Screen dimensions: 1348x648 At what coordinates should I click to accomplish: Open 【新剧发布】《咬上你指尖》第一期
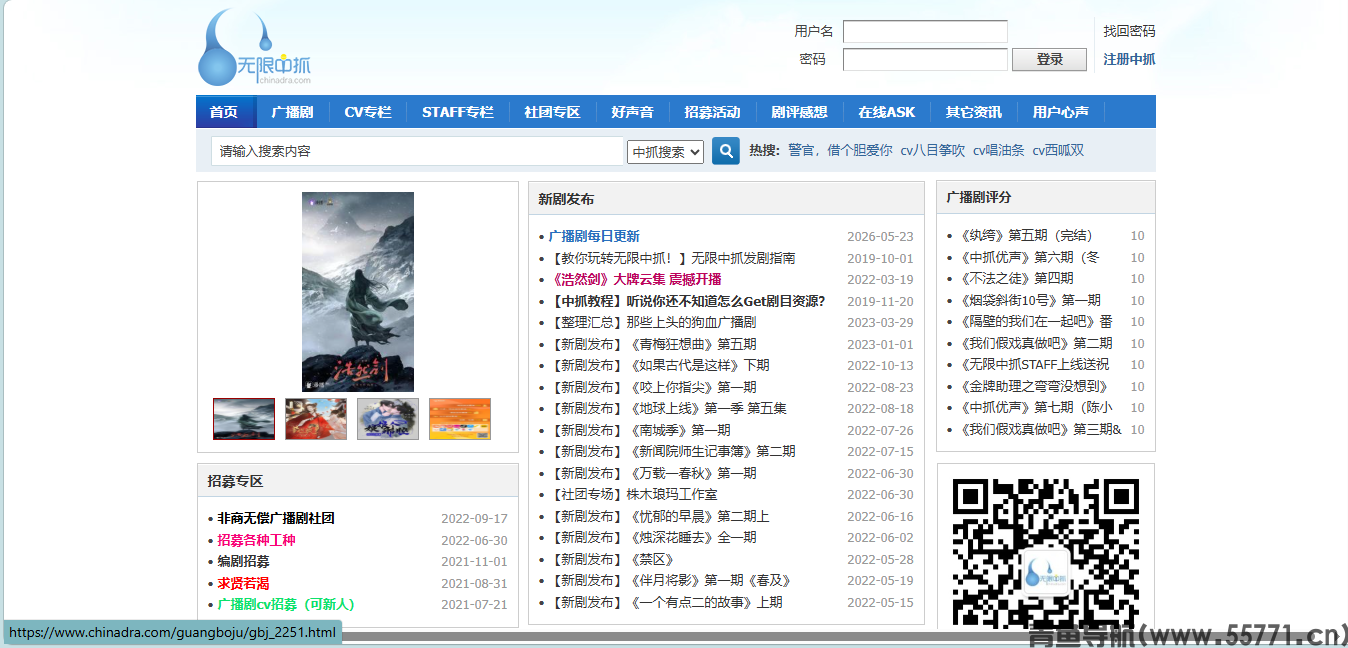(x=652, y=387)
